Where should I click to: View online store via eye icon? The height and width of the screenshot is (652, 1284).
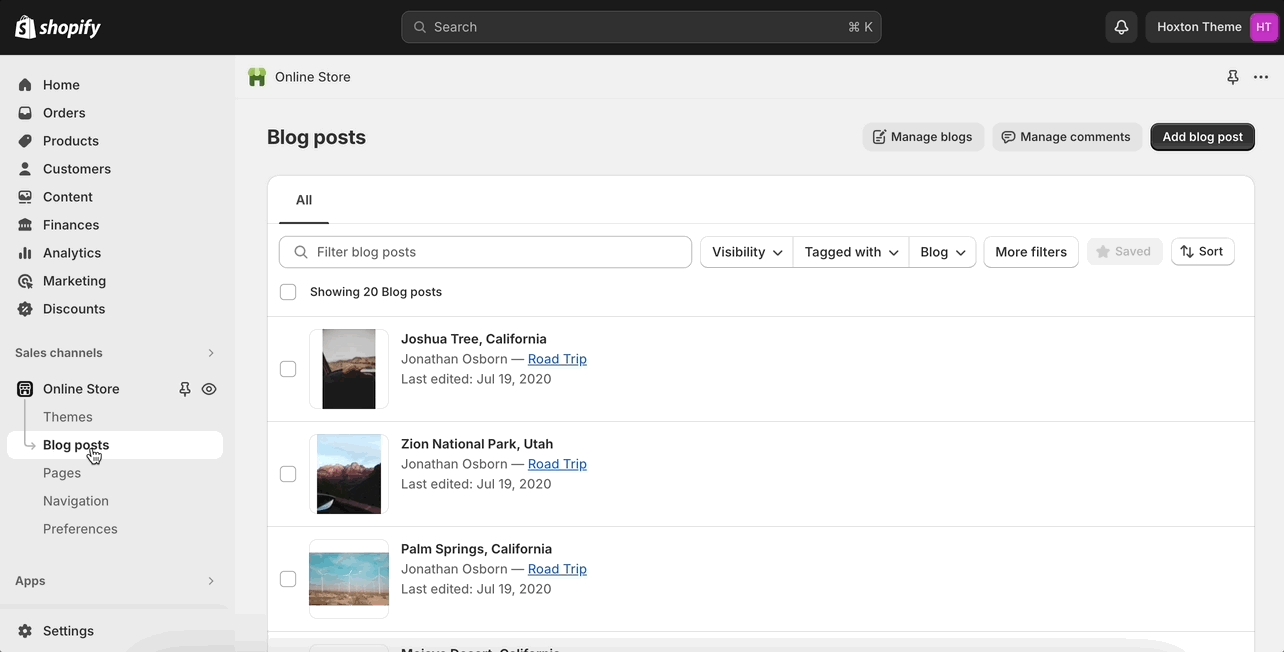tap(209, 389)
